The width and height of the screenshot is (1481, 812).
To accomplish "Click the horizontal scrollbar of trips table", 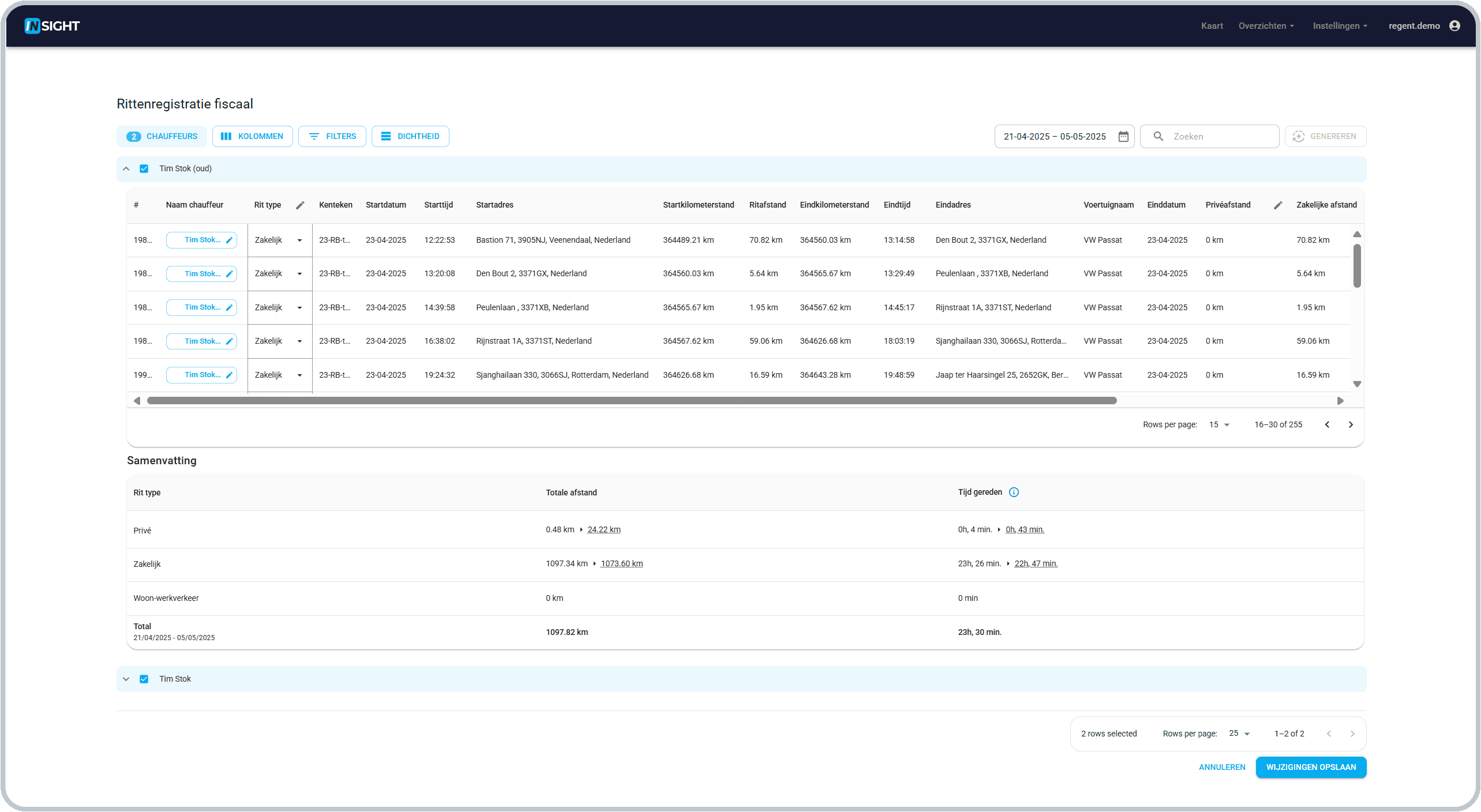I will 632,401.
